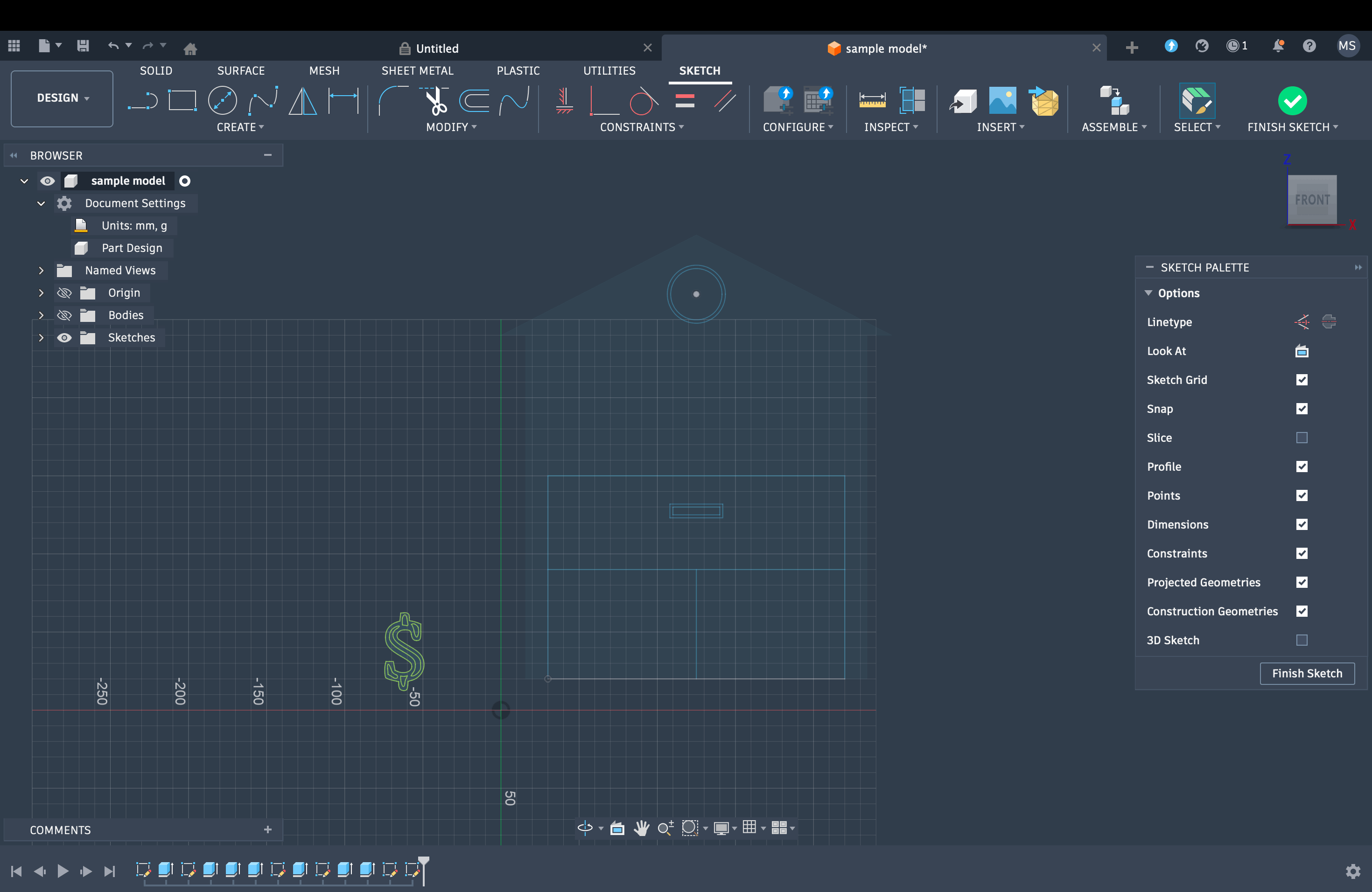Click the Insert Image icon

coord(1002,101)
